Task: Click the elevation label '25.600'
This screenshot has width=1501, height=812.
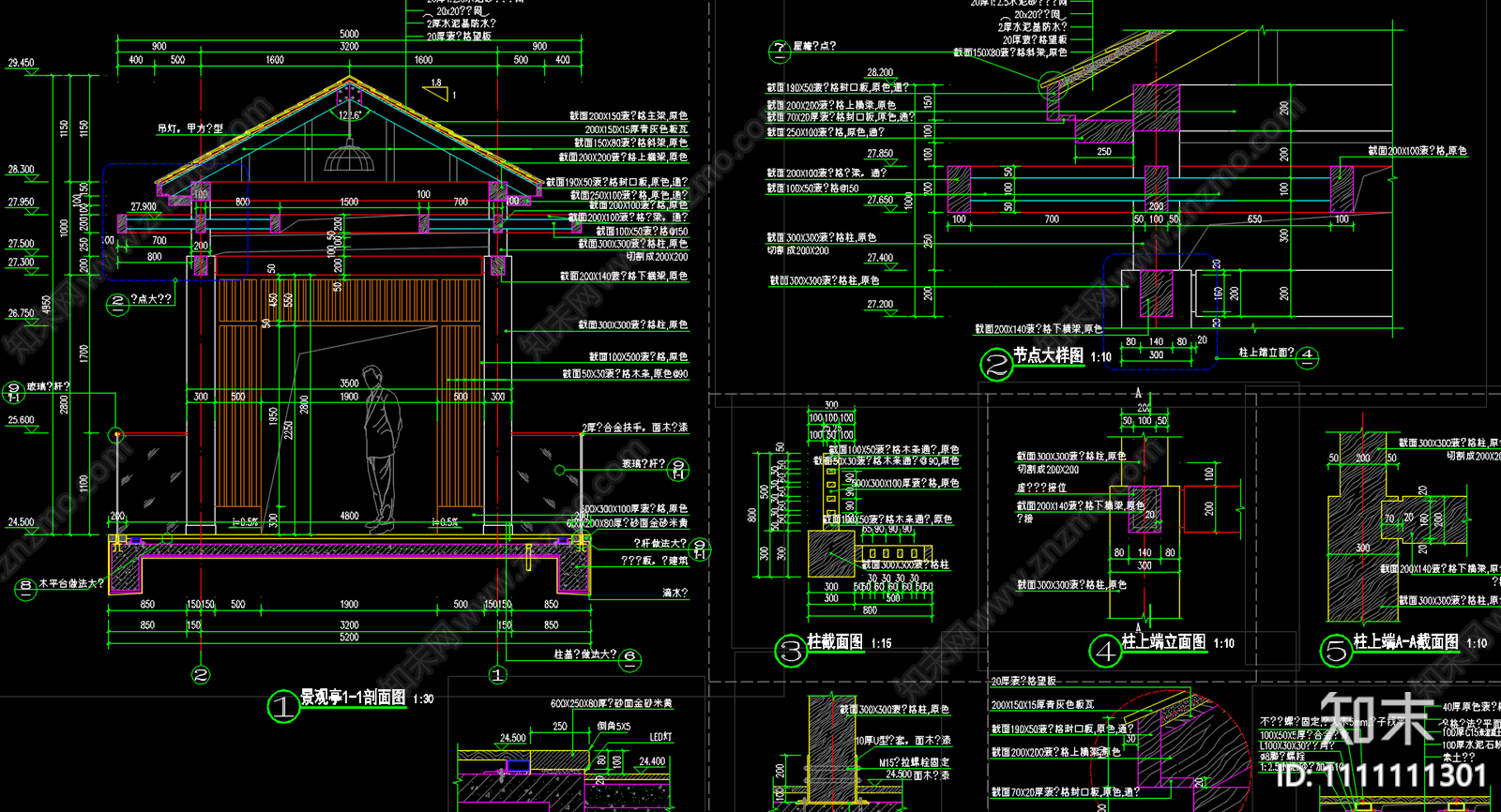Action: click(x=21, y=420)
